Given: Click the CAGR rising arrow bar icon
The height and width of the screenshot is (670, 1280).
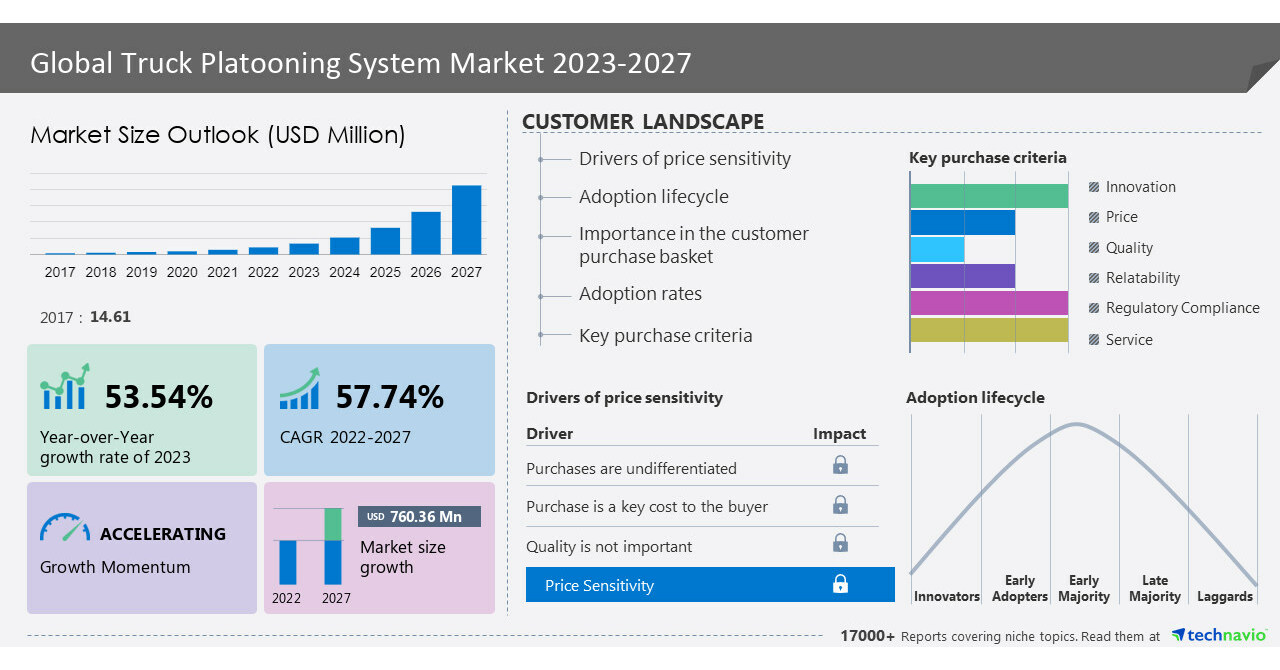Looking at the screenshot, I should 299,389.
